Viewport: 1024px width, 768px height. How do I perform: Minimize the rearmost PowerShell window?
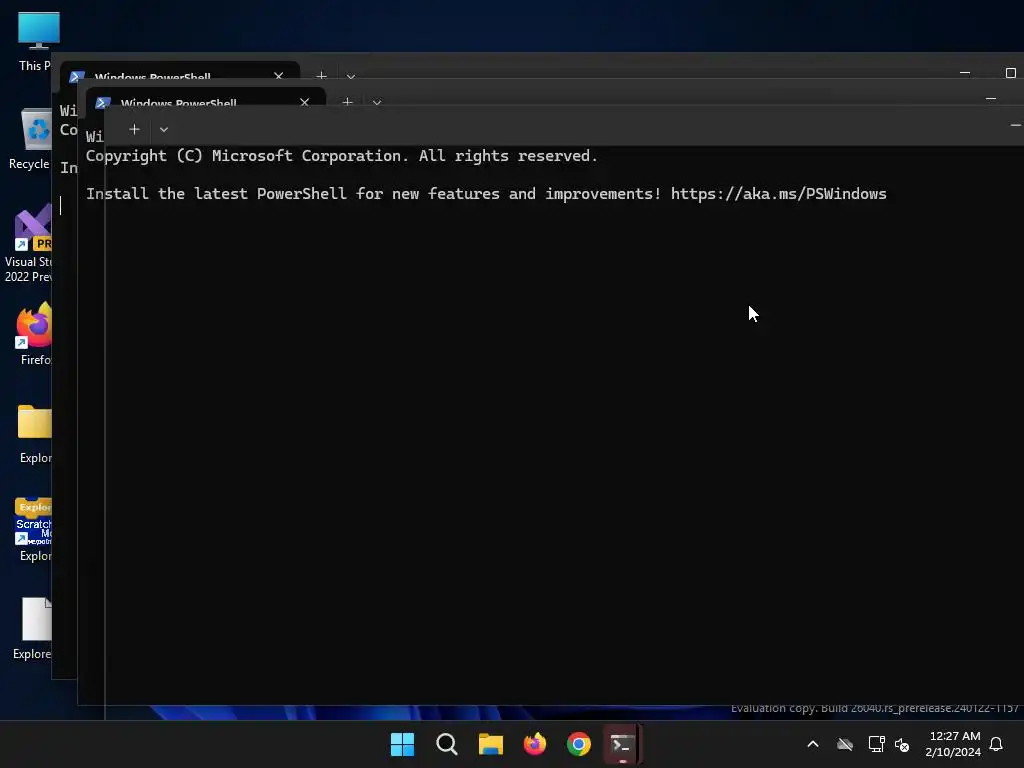[x=965, y=72]
